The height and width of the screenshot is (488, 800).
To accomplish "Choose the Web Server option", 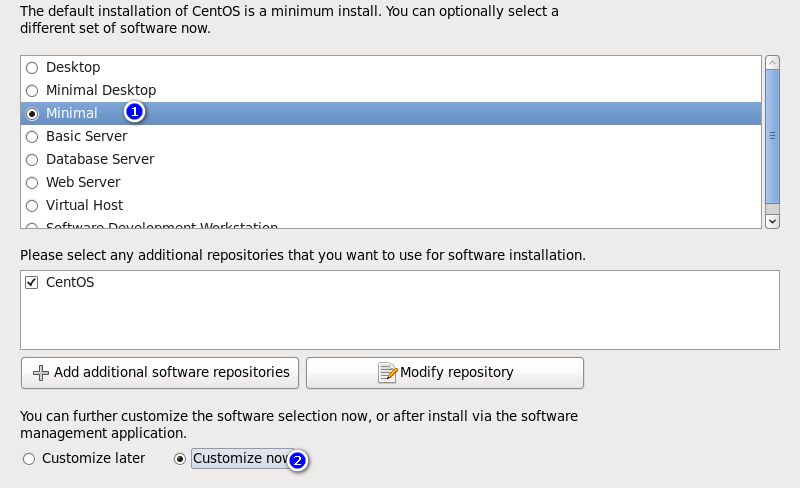I will click(32, 183).
